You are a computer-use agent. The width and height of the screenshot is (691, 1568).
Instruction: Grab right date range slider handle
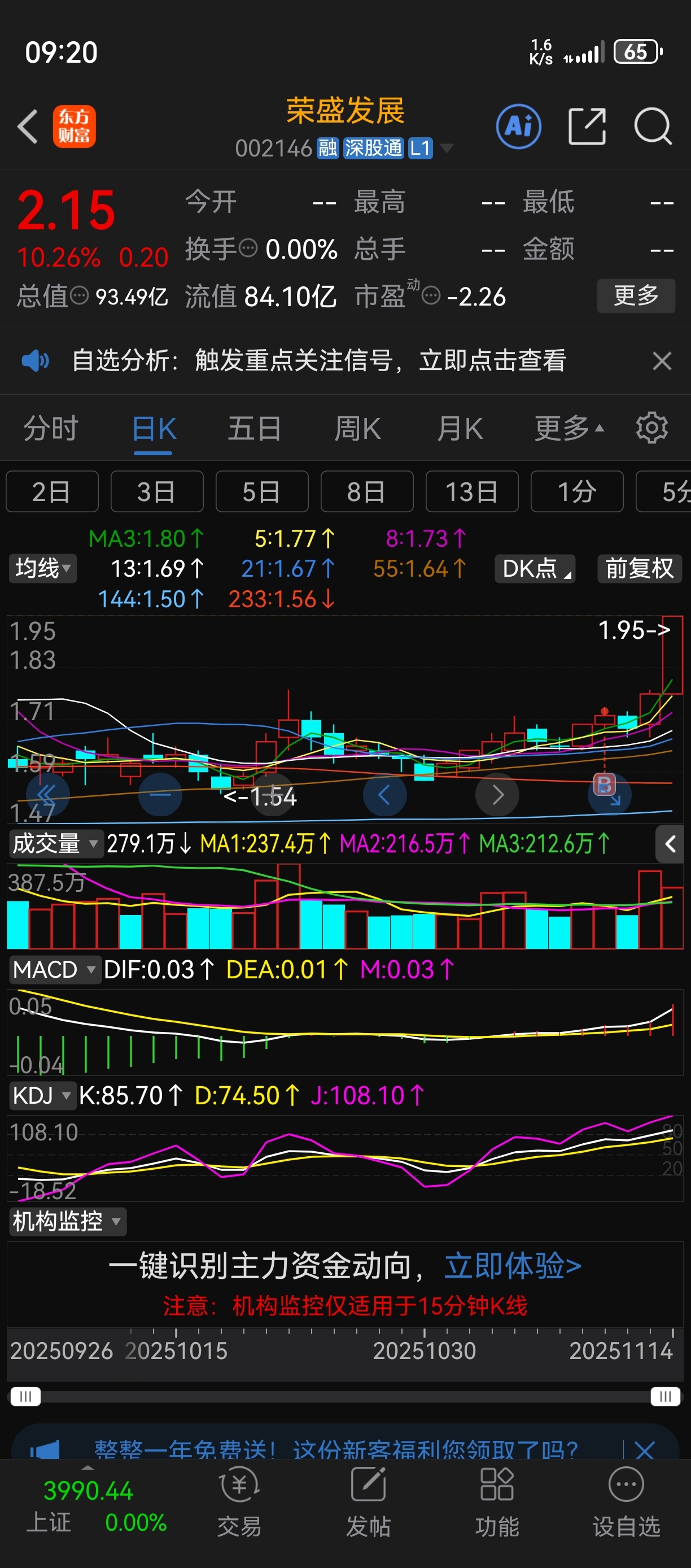coord(665,1396)
